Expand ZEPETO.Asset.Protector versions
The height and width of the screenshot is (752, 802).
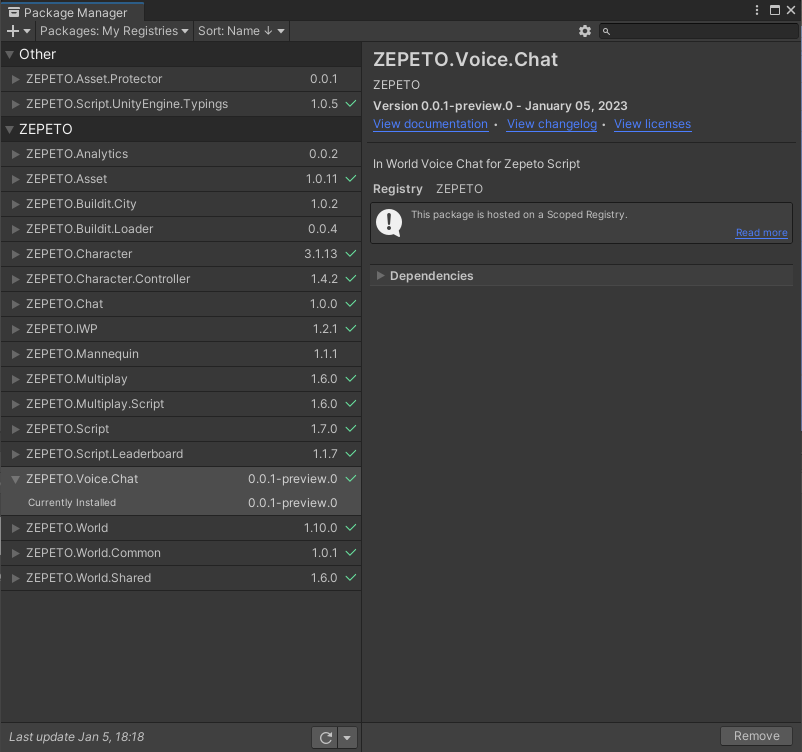click(15, 79)
